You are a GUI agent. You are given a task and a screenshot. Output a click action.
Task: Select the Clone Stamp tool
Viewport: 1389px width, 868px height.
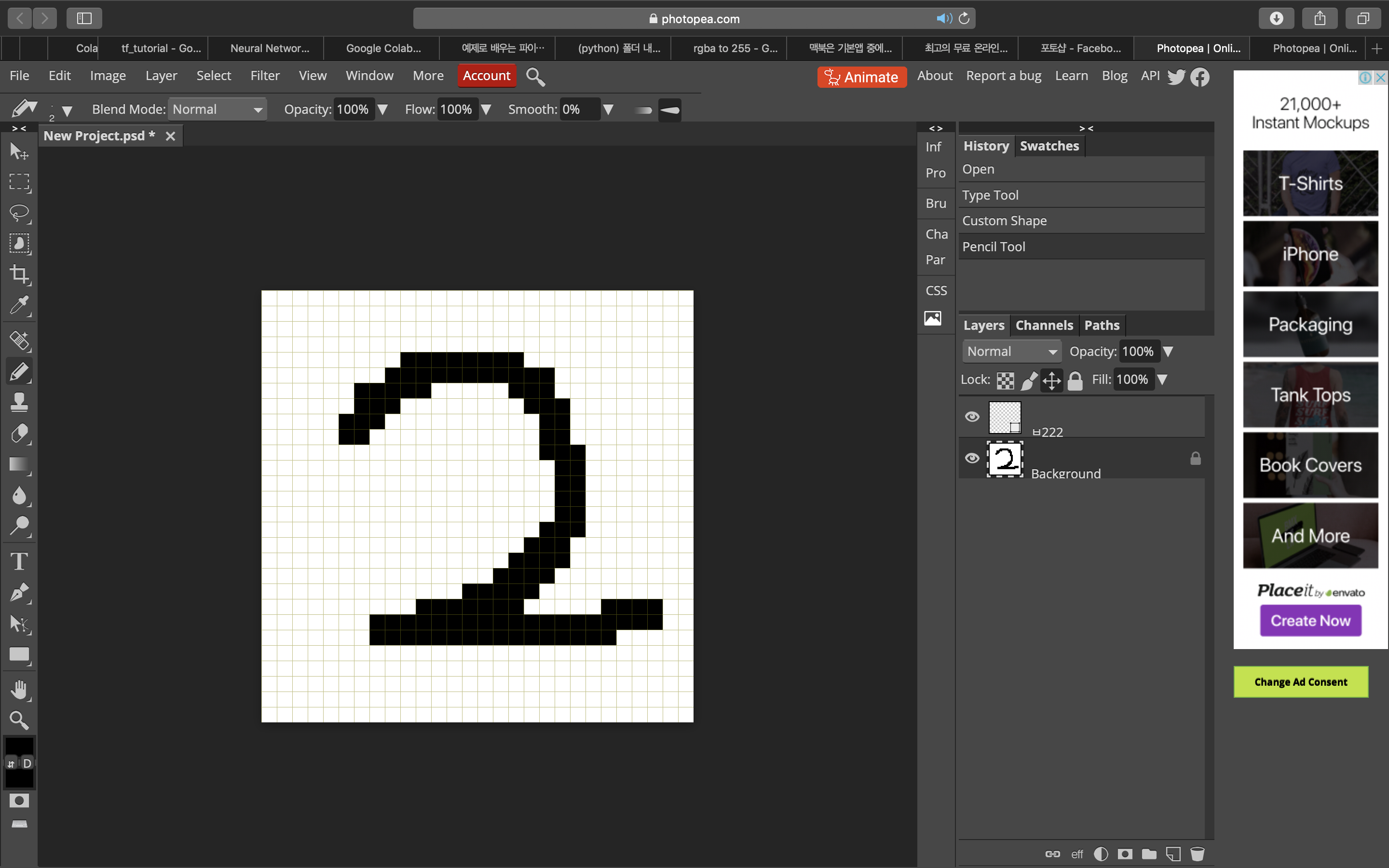coord(19,402)
